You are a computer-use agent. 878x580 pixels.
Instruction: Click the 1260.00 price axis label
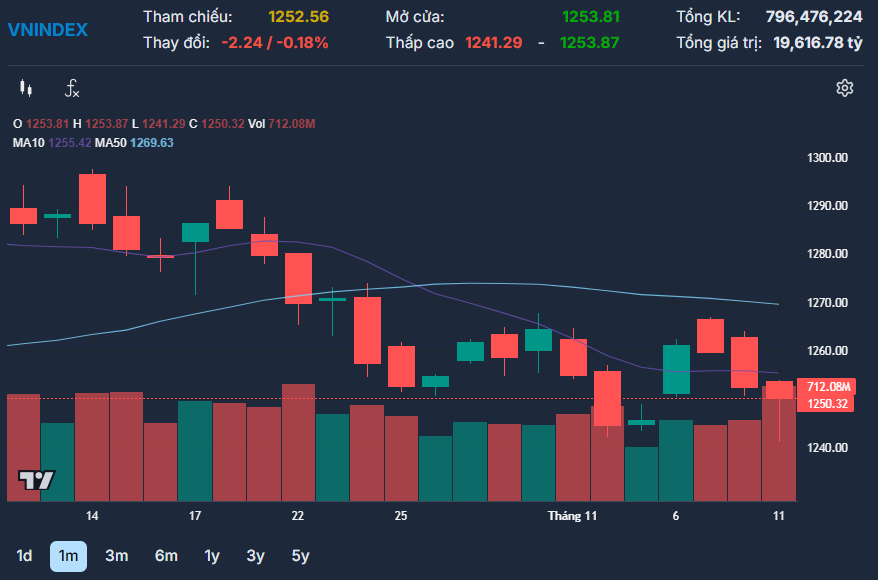827,351
